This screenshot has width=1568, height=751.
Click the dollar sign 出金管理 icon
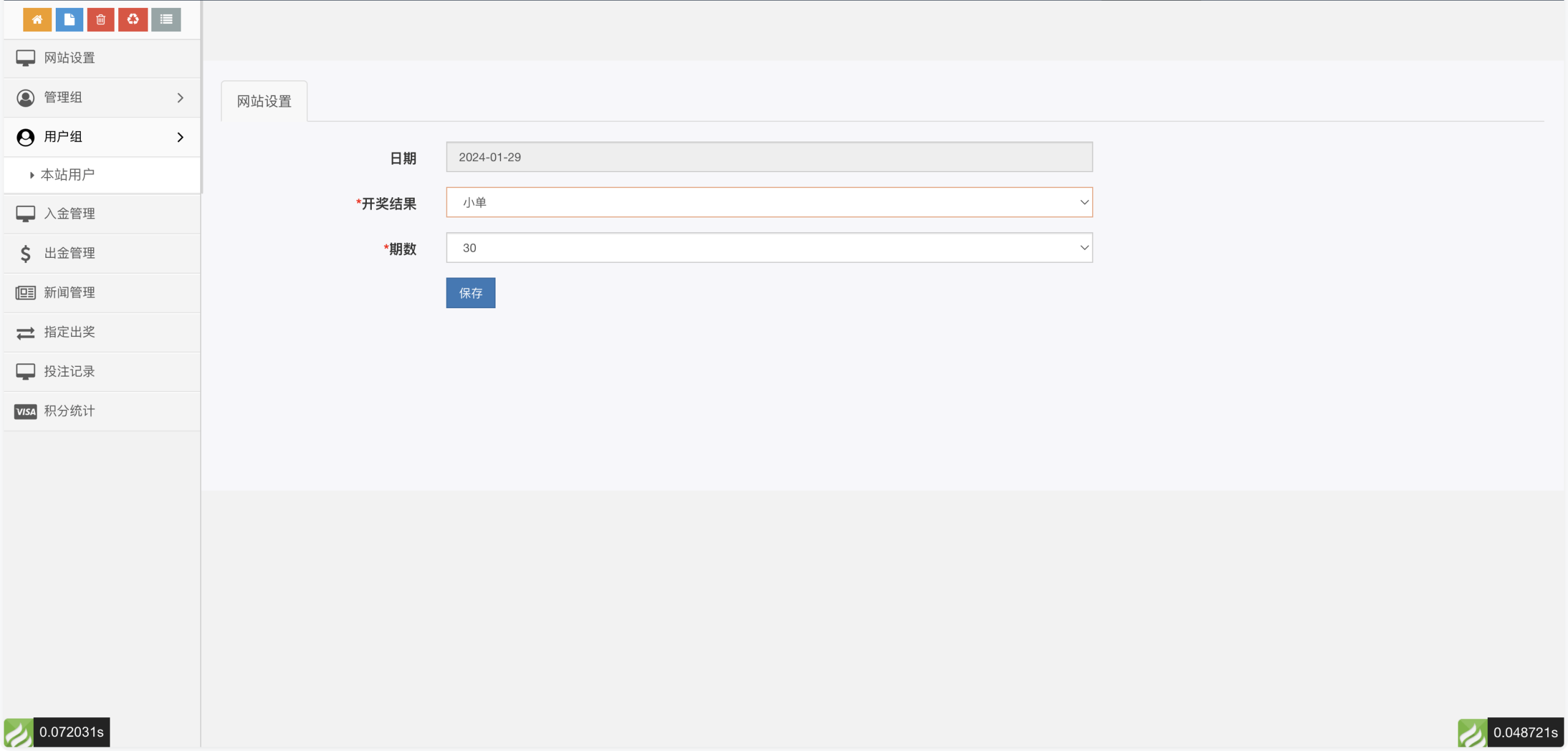tap(25, 253)
